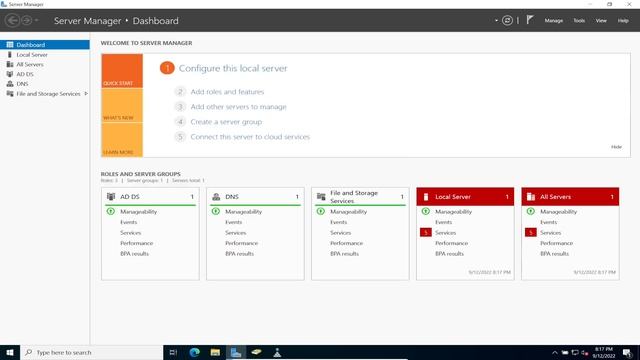The height and width of the screenshot is (360, 640).
Task: Open BPA results in Local Server tile
Action: point(449,253)
